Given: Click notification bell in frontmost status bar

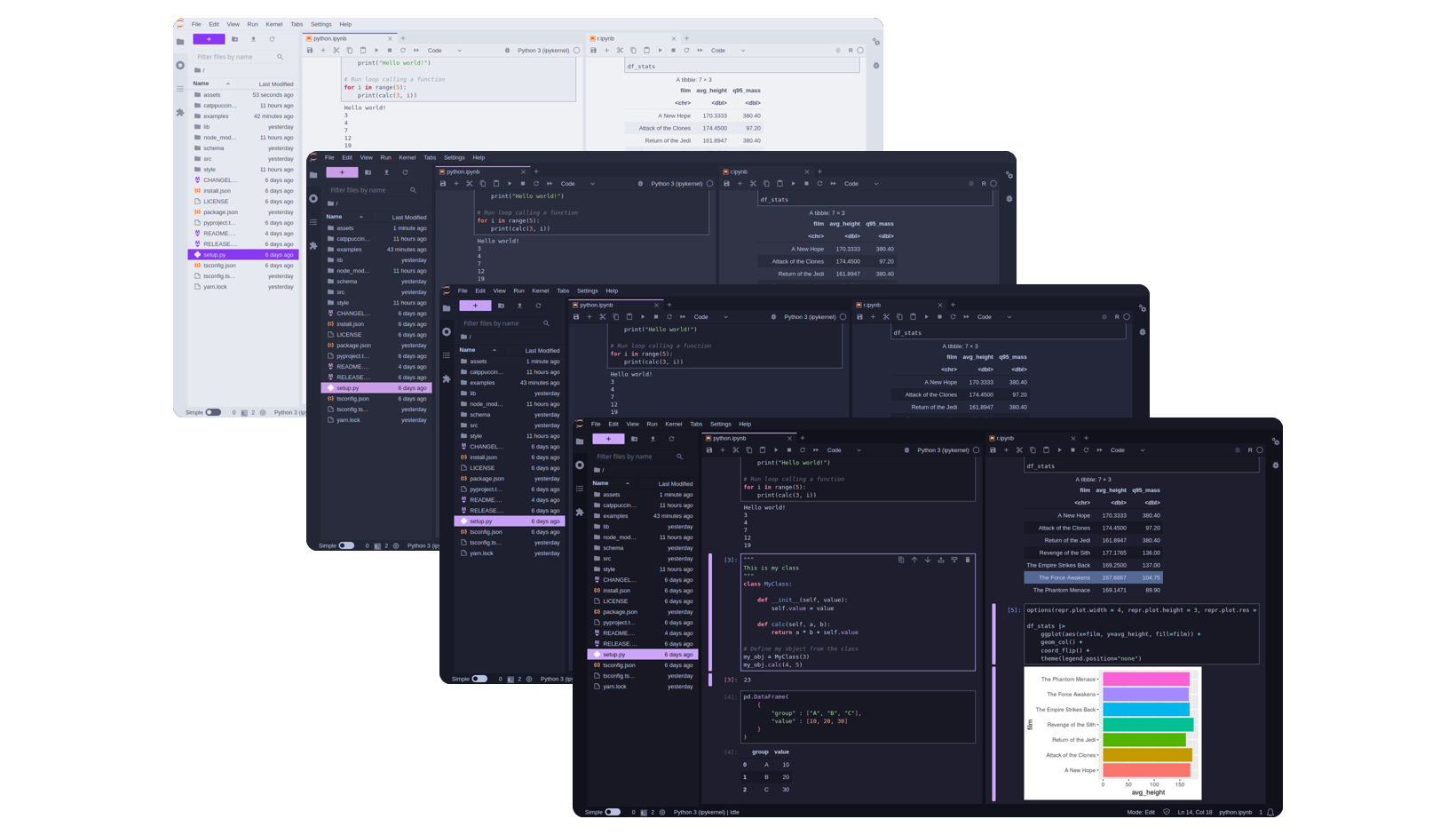Looking at the screenshot, I should [x=1270, y=812].
